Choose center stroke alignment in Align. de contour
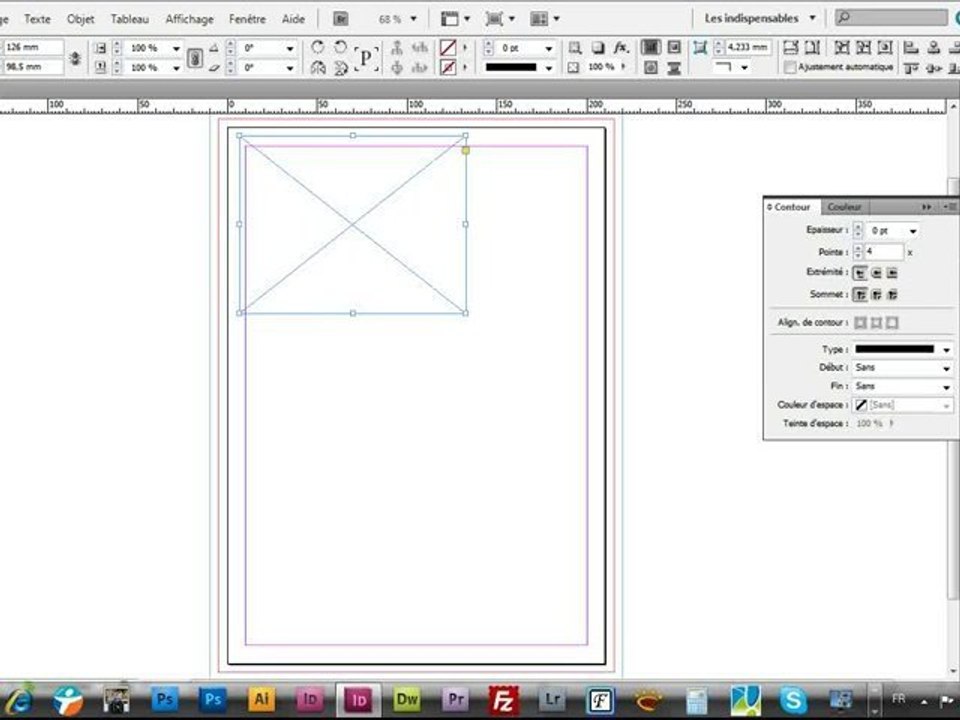Image resolution: width=960 pixels, height=720 pixels. (876, 323)
